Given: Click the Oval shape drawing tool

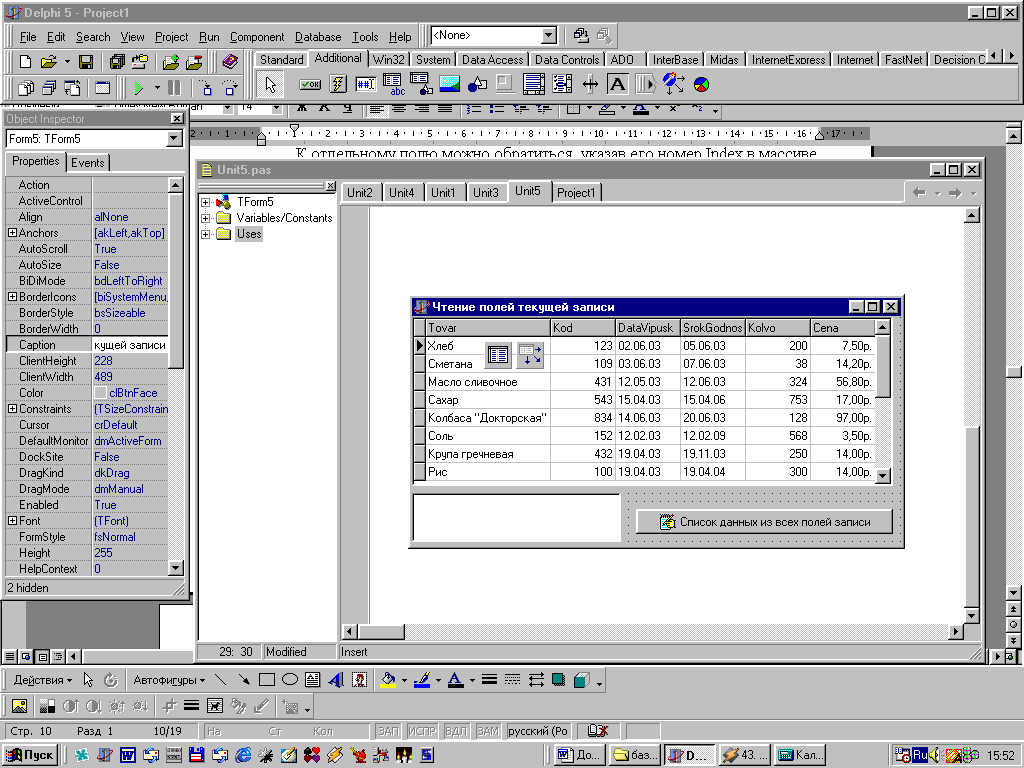Looking at the screenshot, I should click(x=289, y=680).
